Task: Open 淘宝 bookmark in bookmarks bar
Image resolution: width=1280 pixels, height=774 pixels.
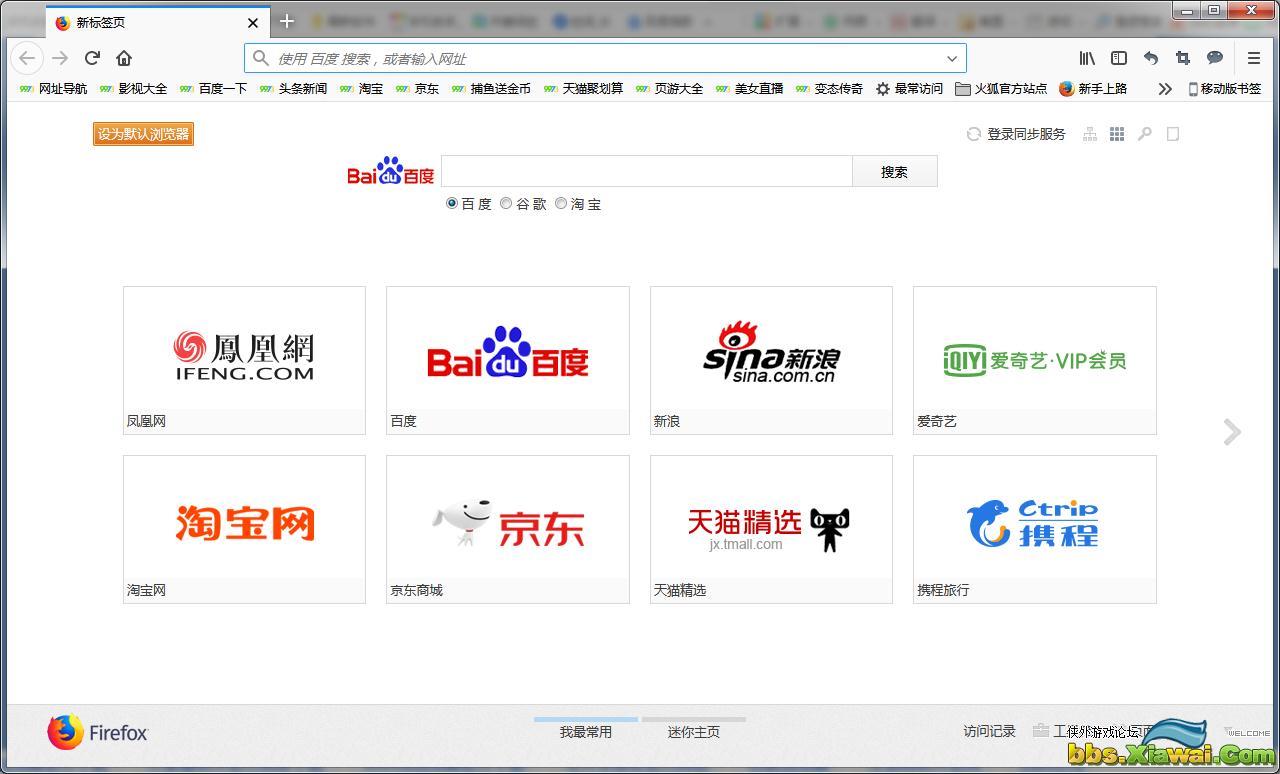Action: click(x=362, y=89)
